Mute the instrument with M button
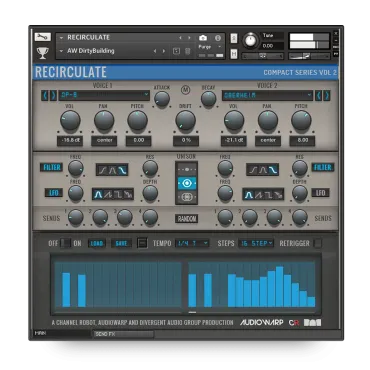 [234, 54]
